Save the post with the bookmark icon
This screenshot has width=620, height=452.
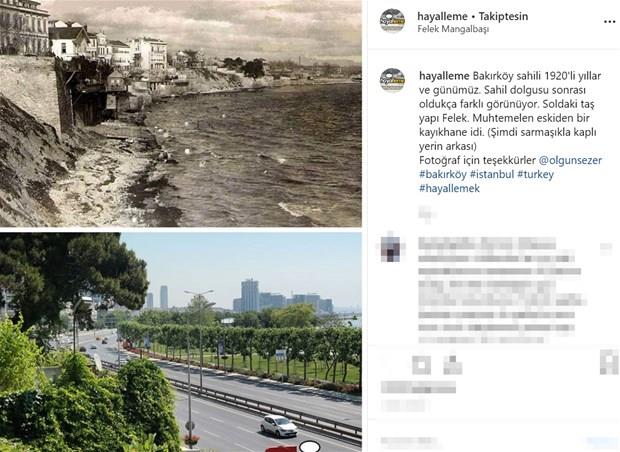coord(608,362)
